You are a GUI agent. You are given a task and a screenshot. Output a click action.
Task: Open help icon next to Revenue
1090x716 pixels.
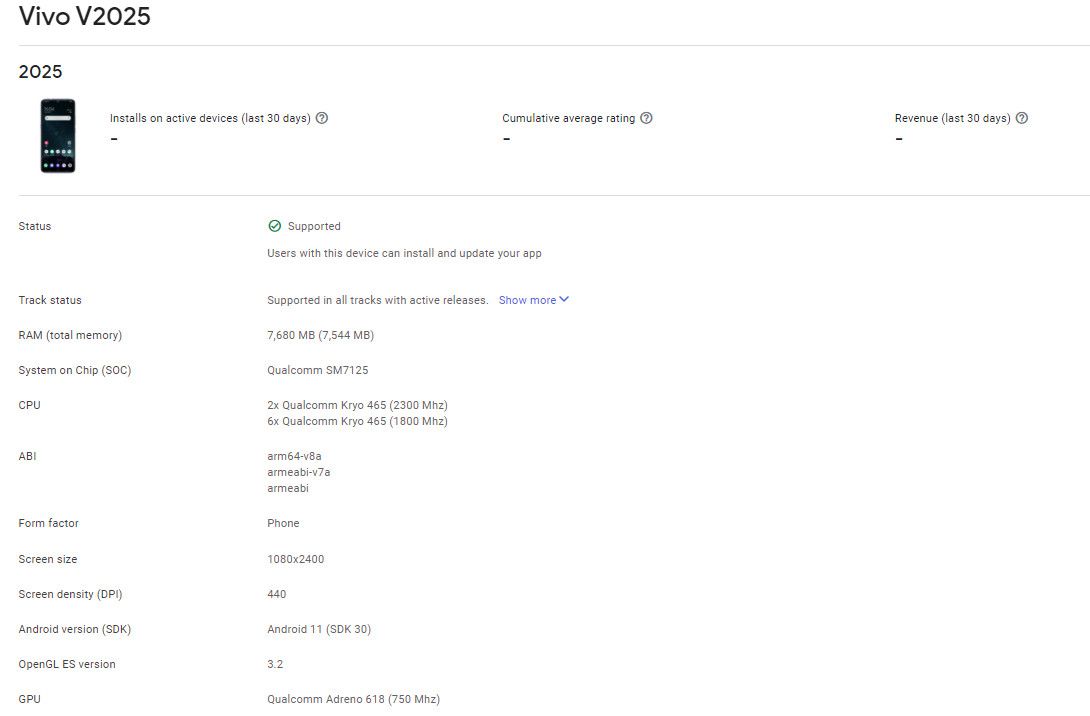click(1022, 118)
